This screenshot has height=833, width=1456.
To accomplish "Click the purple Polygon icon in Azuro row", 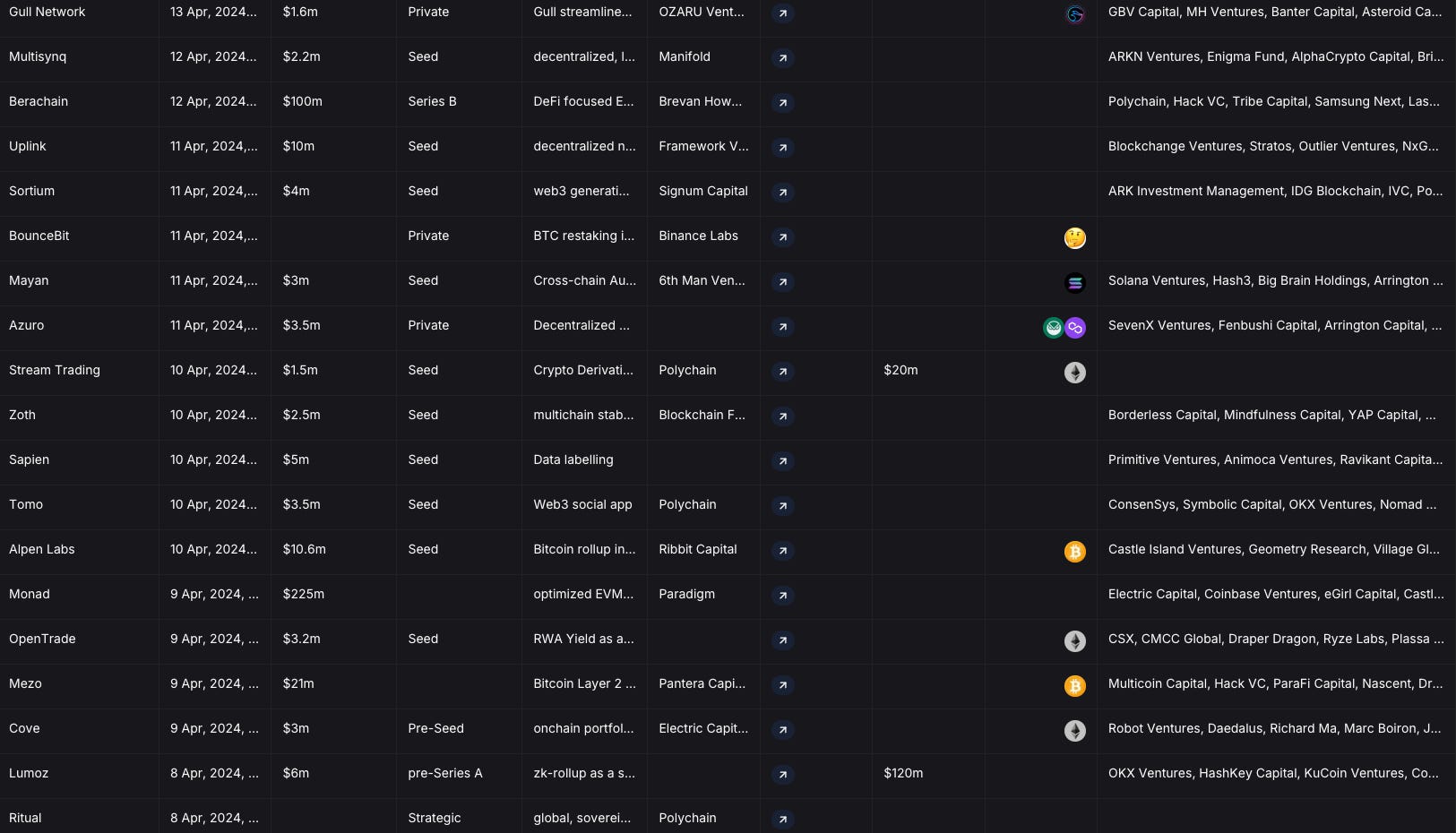I will pyautogui.click(x=1075, y=328).
